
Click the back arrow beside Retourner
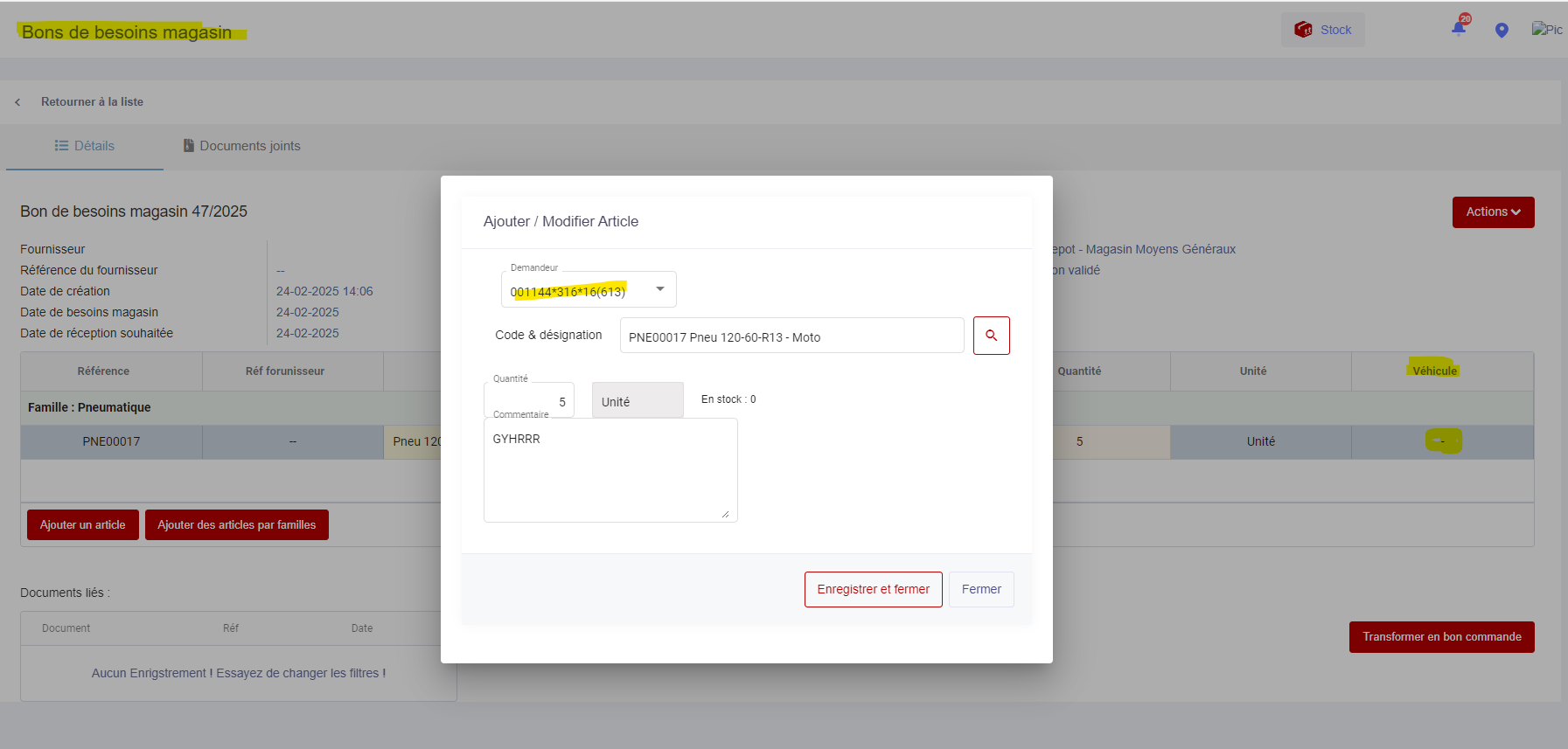[x=17, y=102]
